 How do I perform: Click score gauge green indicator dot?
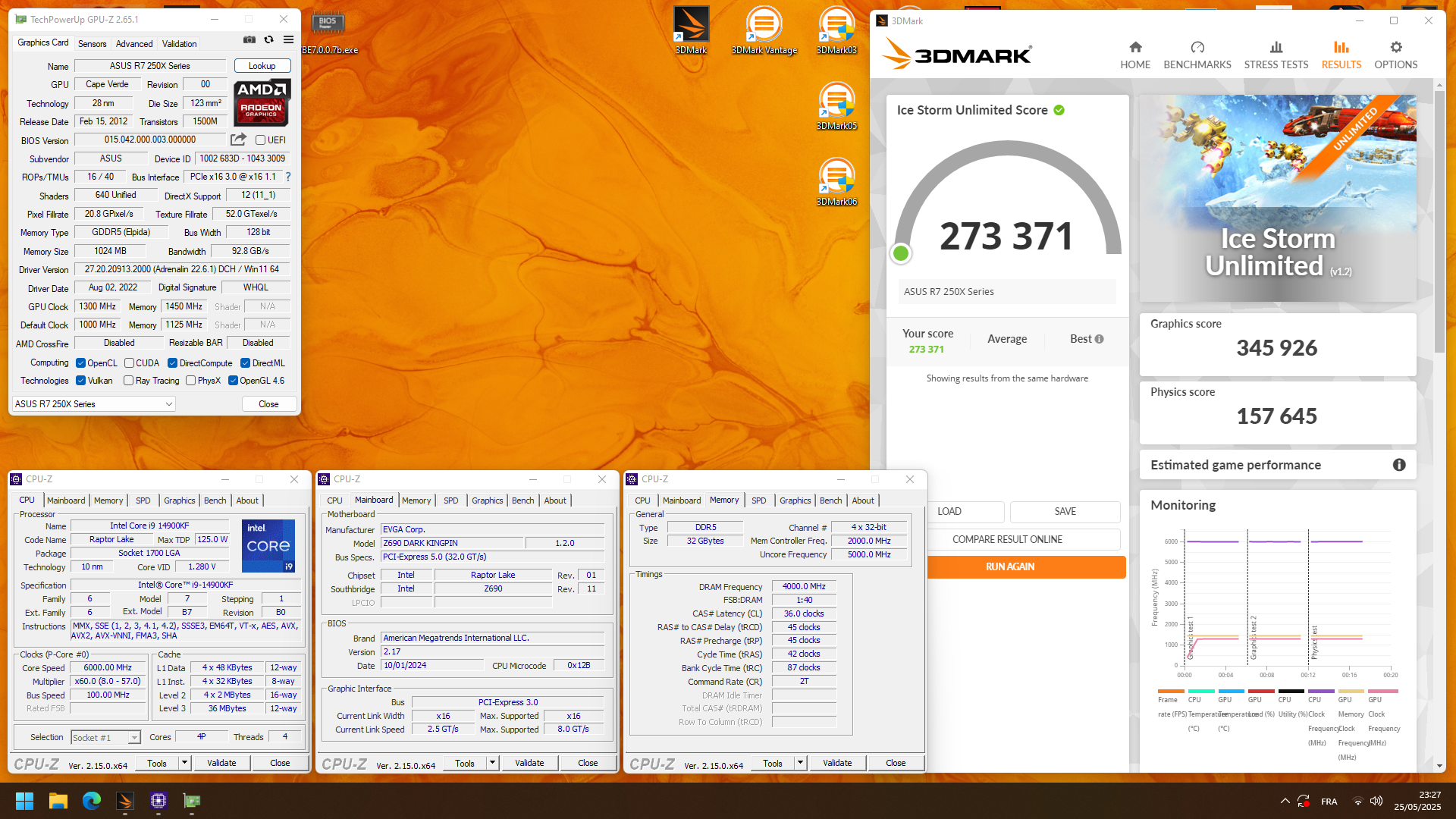901,253
